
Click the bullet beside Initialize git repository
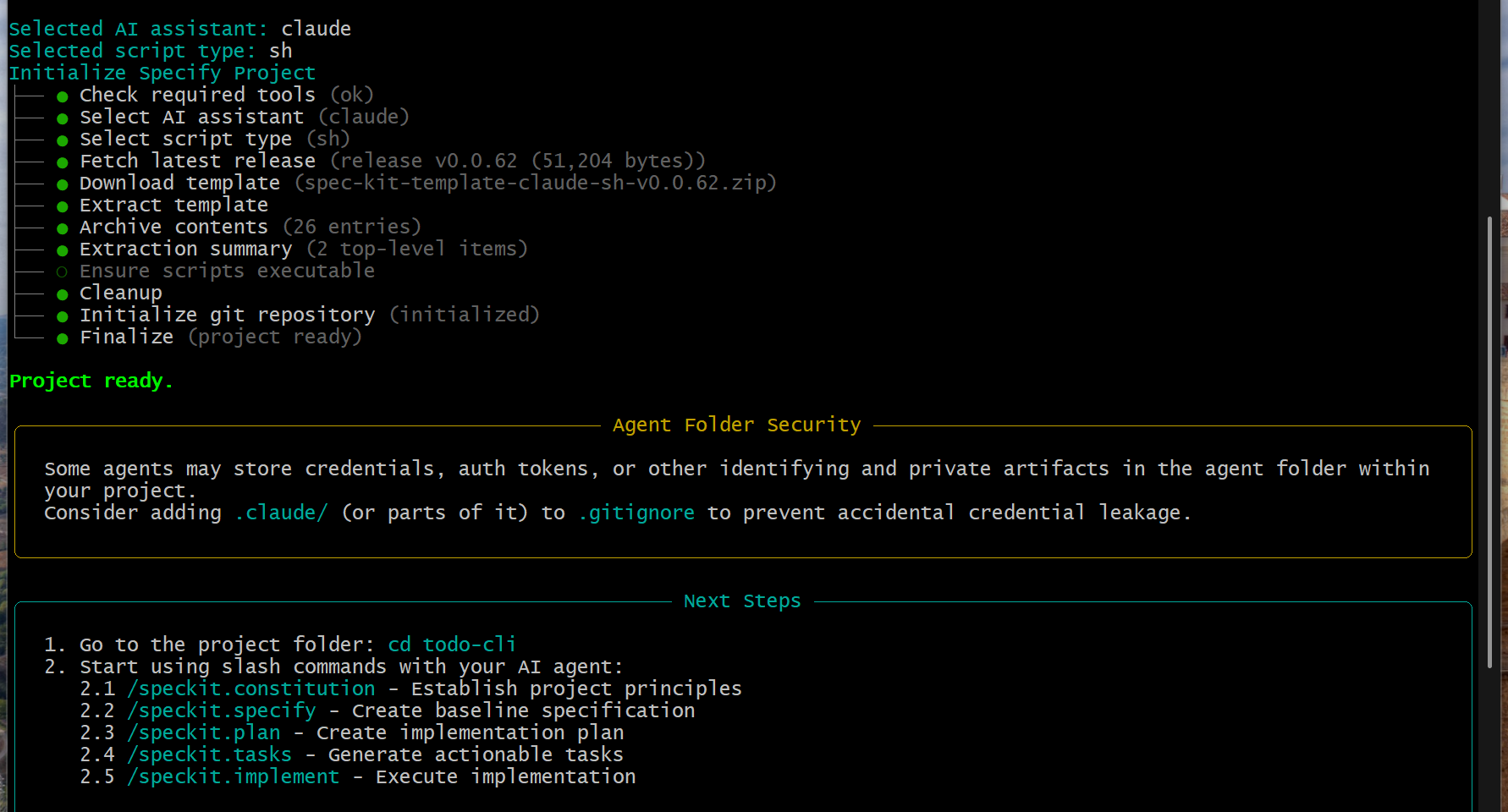[62, 316]
